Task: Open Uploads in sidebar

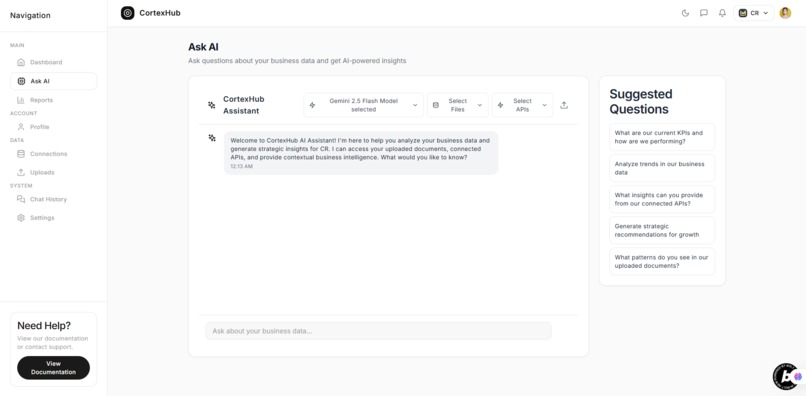Action: (53, 172)
